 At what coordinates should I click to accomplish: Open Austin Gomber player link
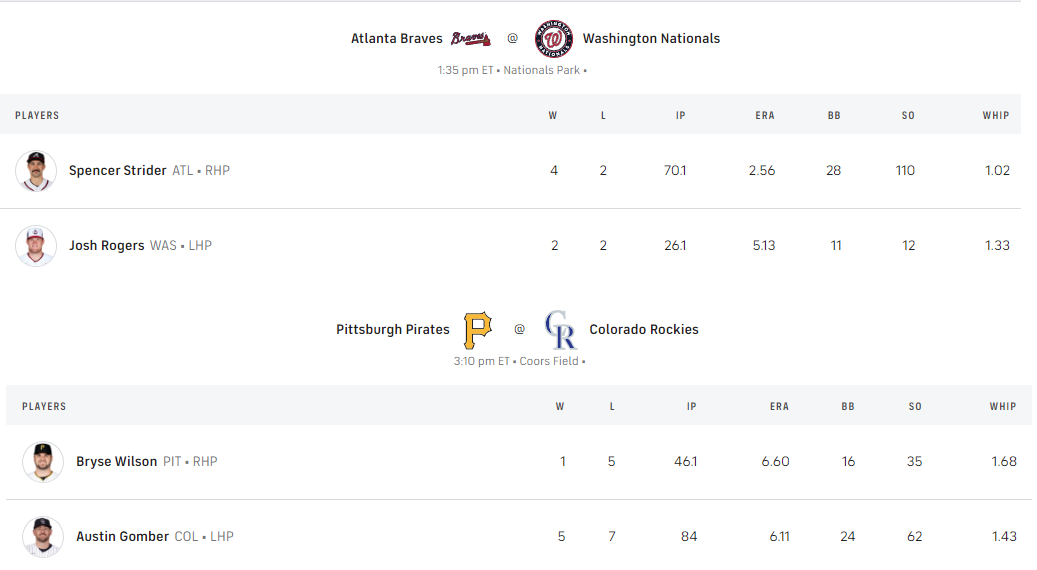coord(123,537)
